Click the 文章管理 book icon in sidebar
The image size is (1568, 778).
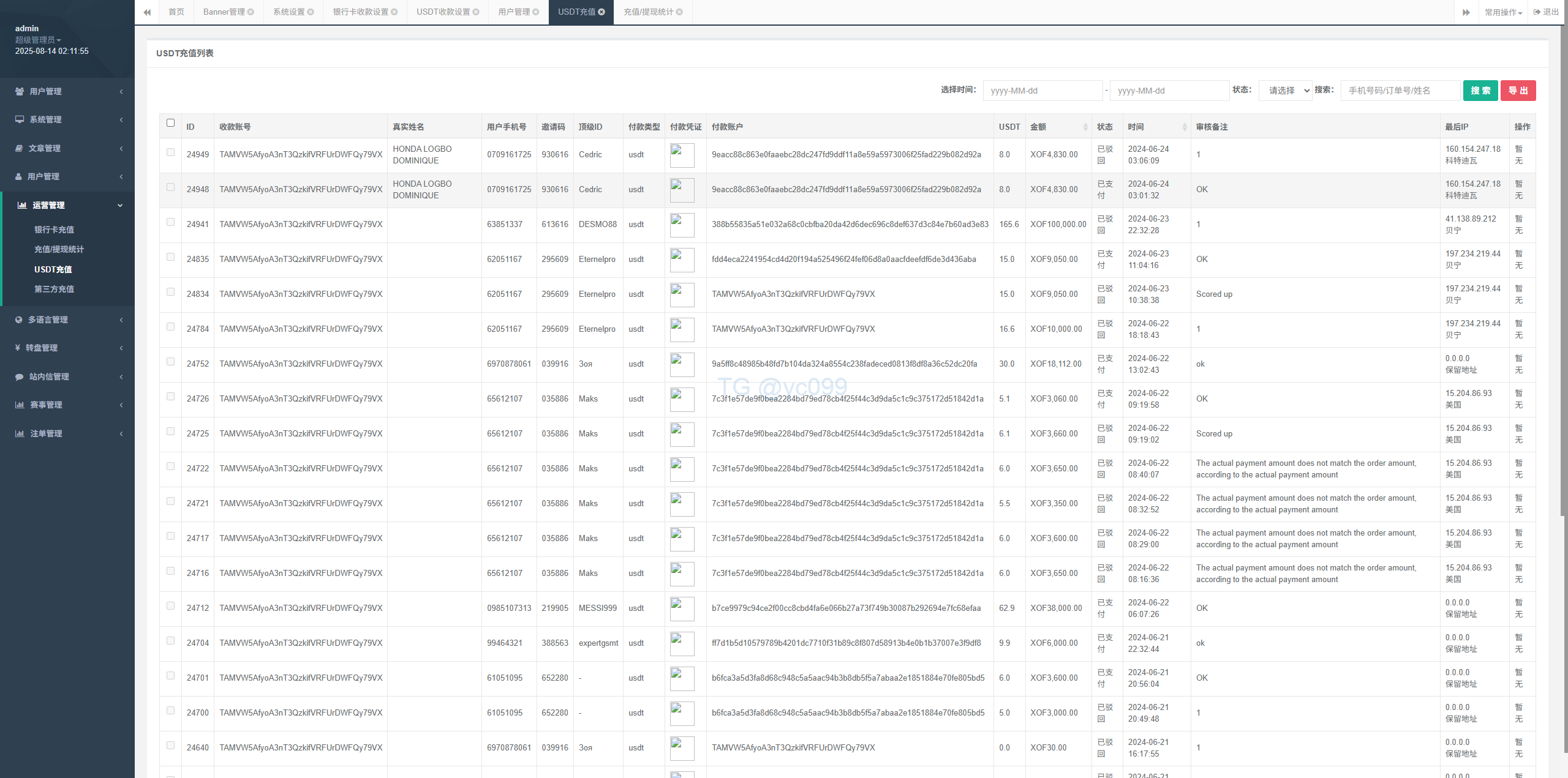19,148
